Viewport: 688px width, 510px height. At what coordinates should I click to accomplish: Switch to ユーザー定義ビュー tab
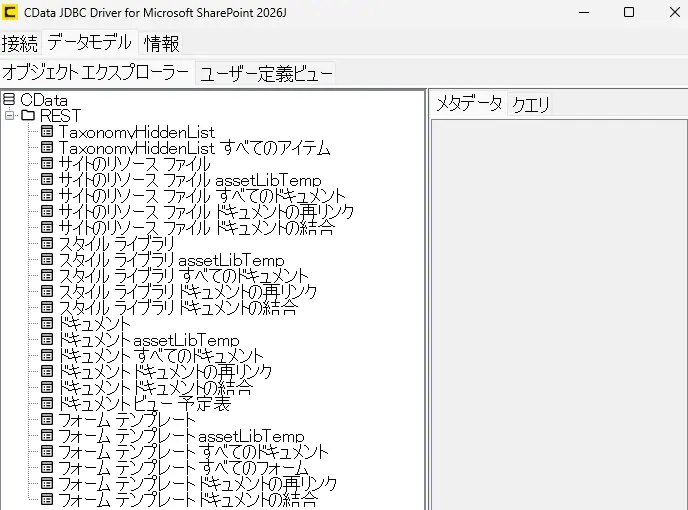point(266,74)
